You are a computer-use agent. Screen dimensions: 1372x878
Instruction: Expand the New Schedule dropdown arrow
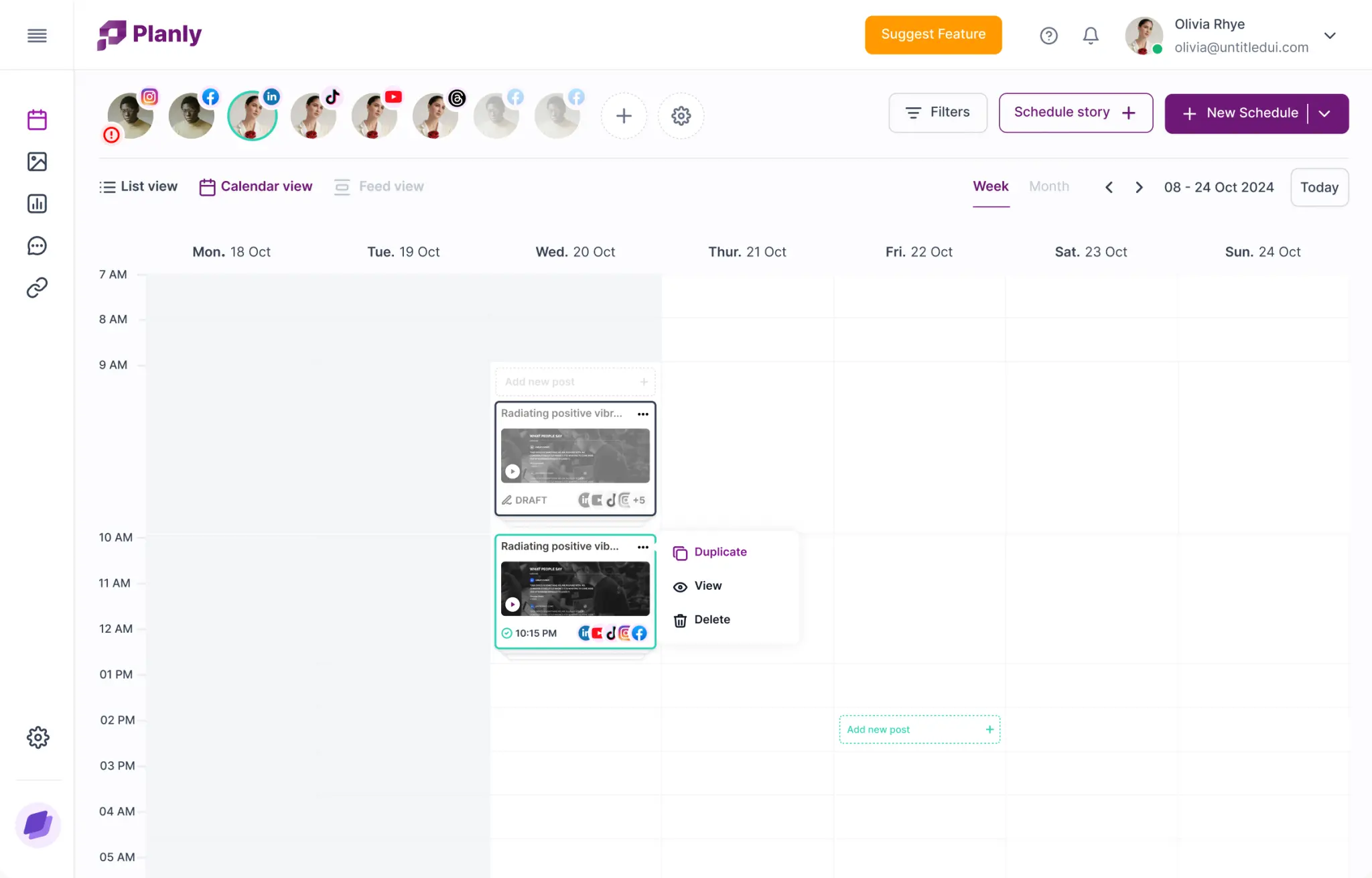(1324, 114)
